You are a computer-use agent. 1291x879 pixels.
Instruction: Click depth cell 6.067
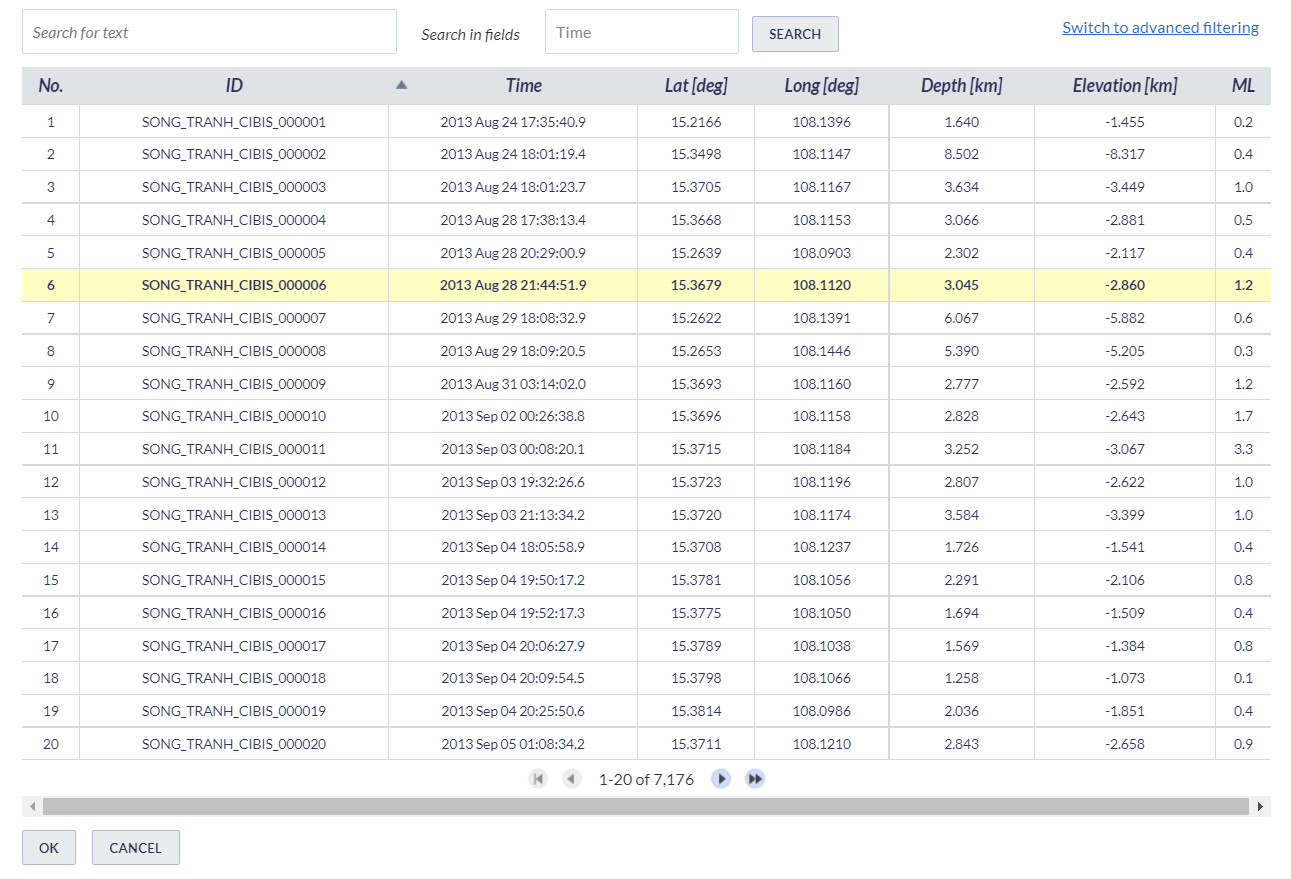click(x=962, y=318)
